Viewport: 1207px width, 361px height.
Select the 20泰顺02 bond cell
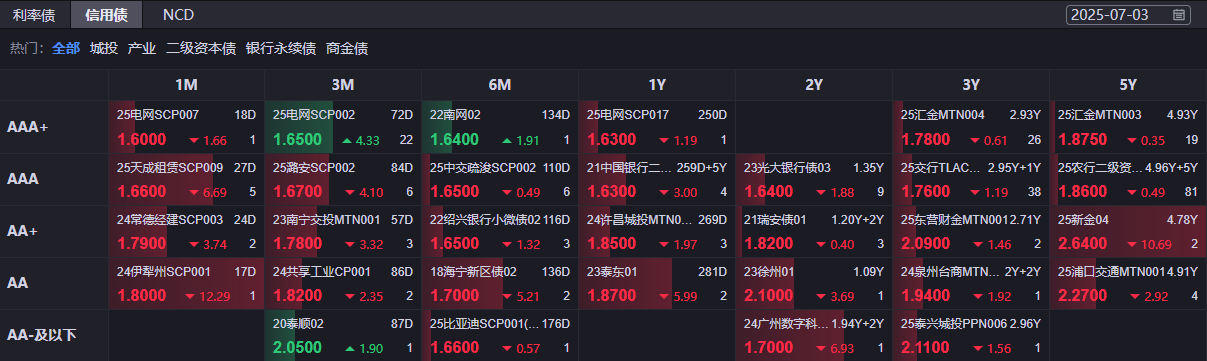343,335
